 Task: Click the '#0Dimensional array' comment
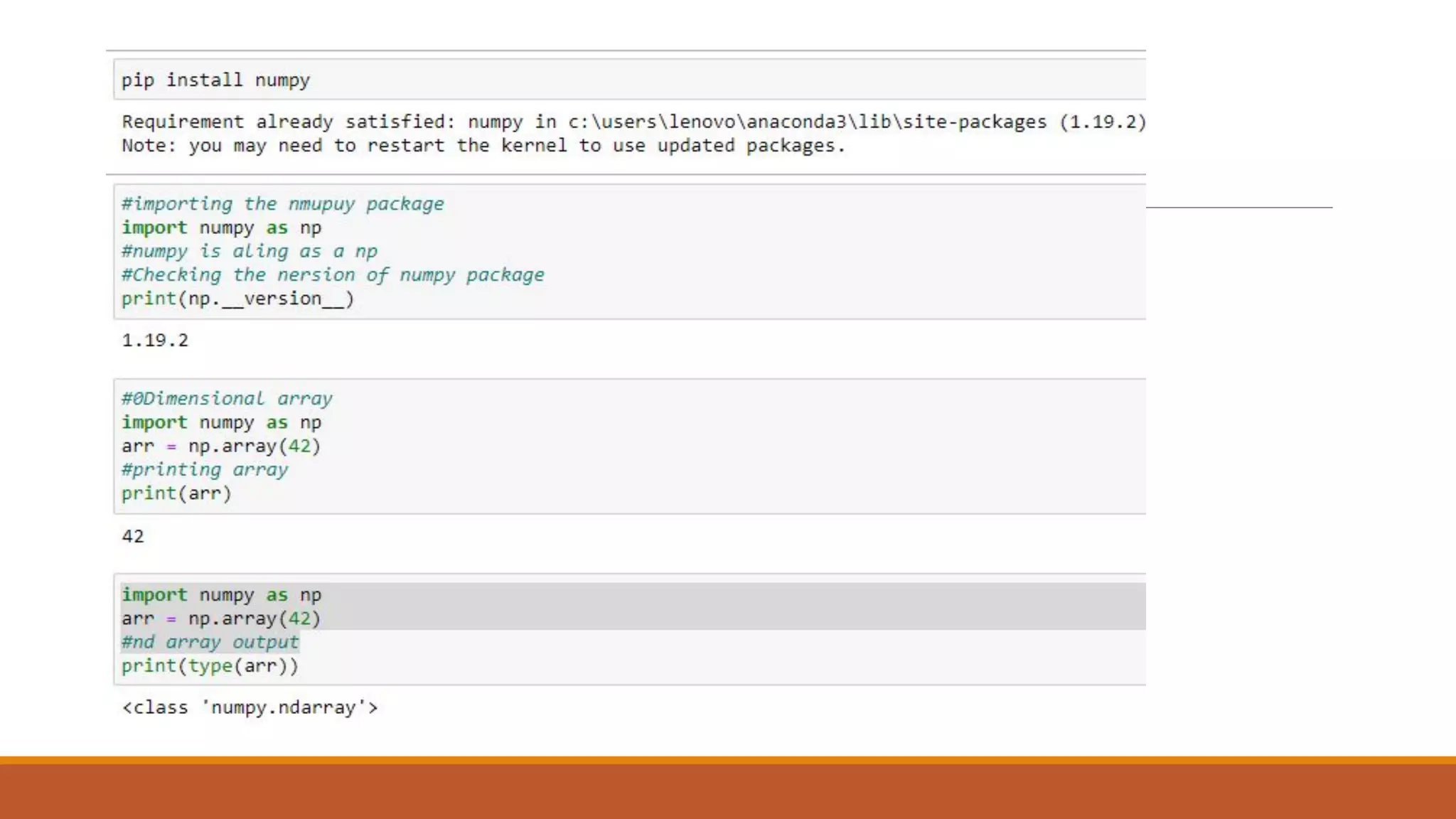pyautogui.click(x=227, y=399)
